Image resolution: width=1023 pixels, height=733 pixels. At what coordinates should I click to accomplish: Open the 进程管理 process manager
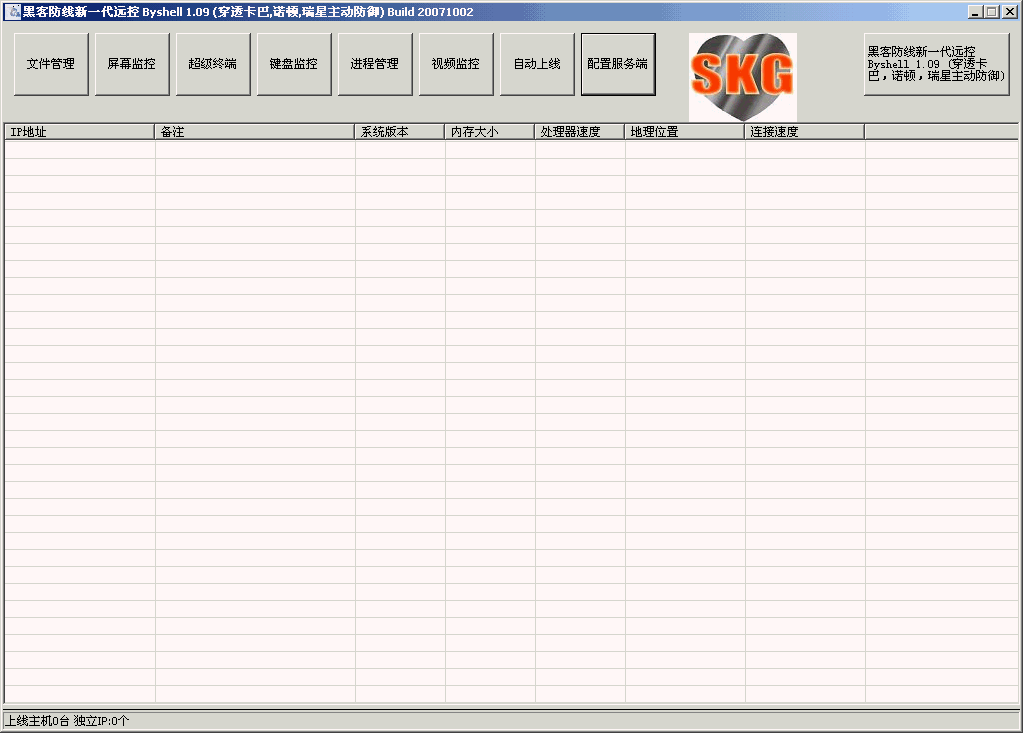[374, 64]
